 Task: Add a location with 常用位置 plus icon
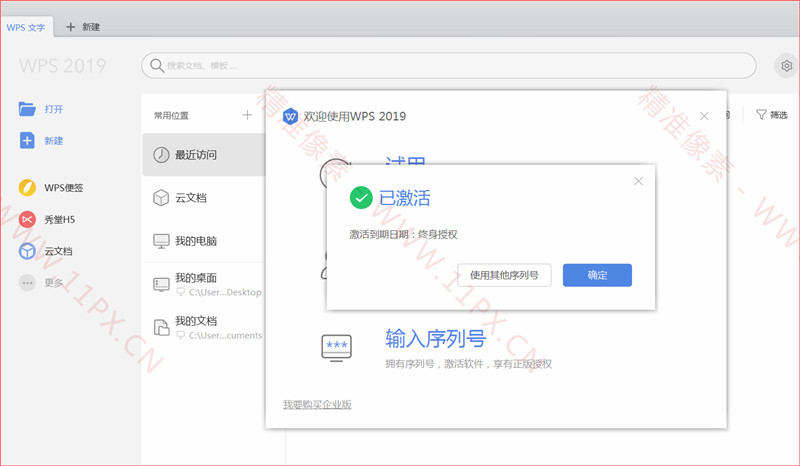(x=247, y=115)
